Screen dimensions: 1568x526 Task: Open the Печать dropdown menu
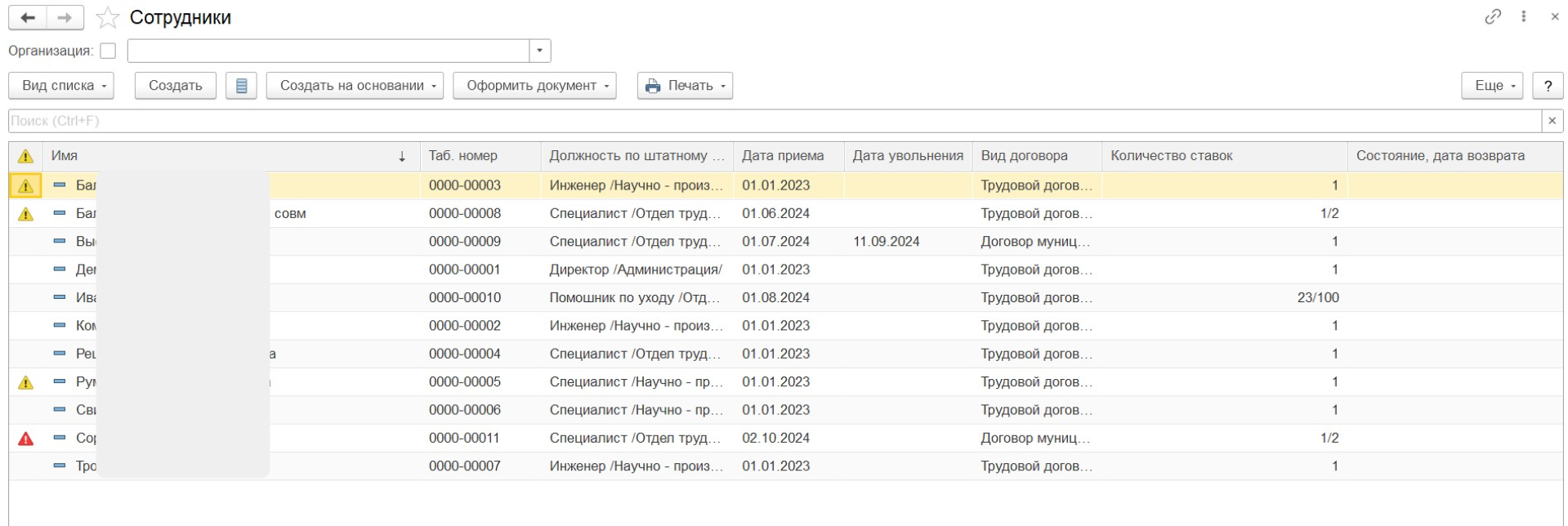pyautogui.click(x=685, y=86)
